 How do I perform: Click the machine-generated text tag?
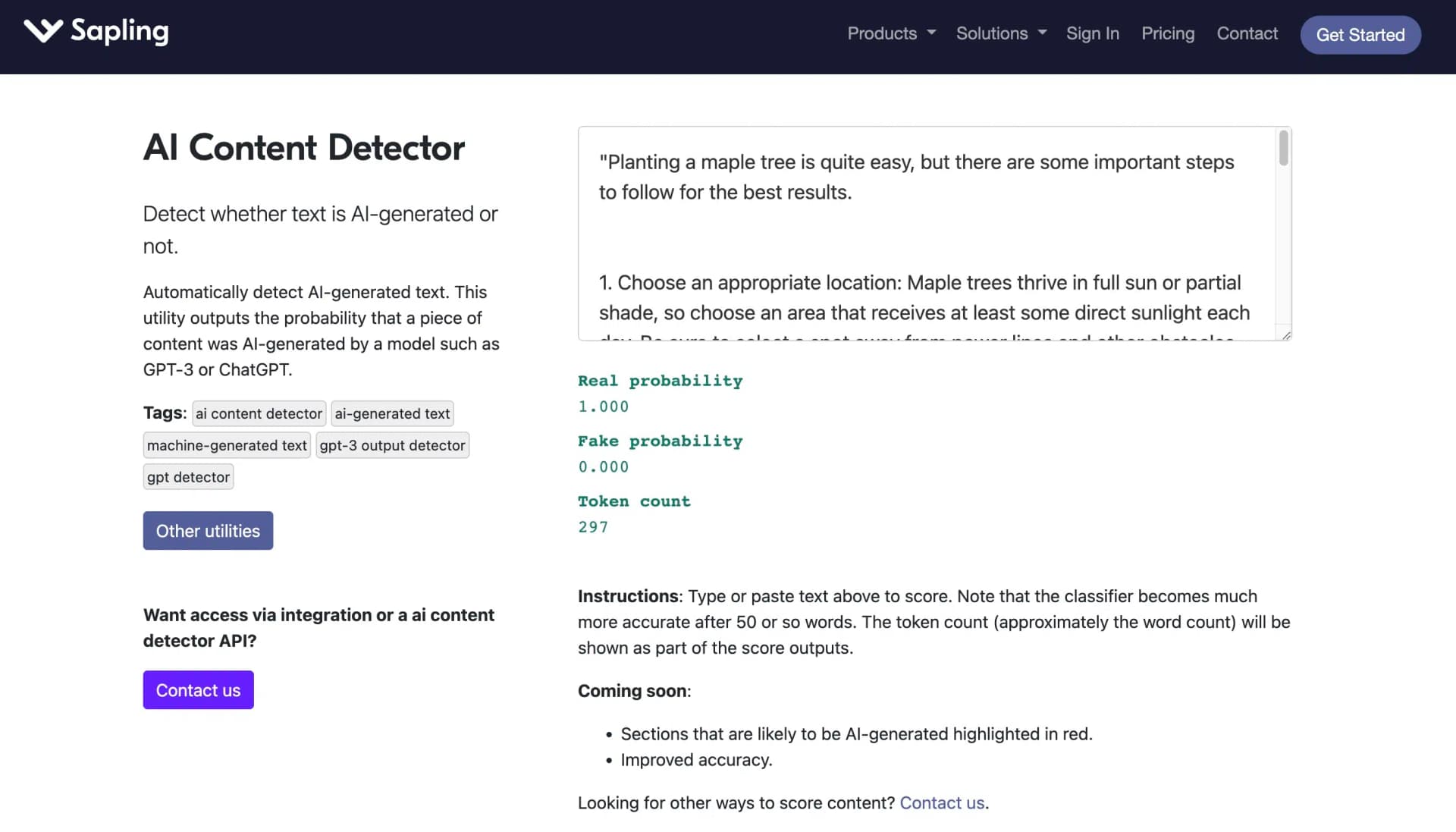click(226, 445)
